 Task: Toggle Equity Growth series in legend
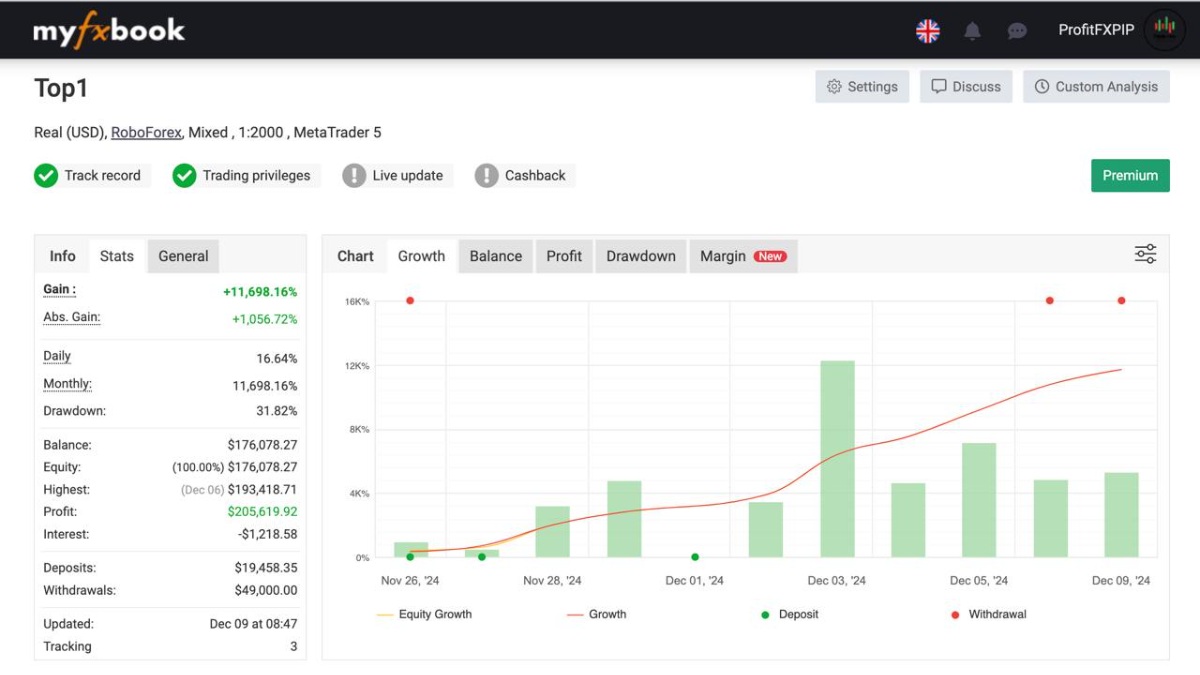pyautogui.click(x=424, y=614)
